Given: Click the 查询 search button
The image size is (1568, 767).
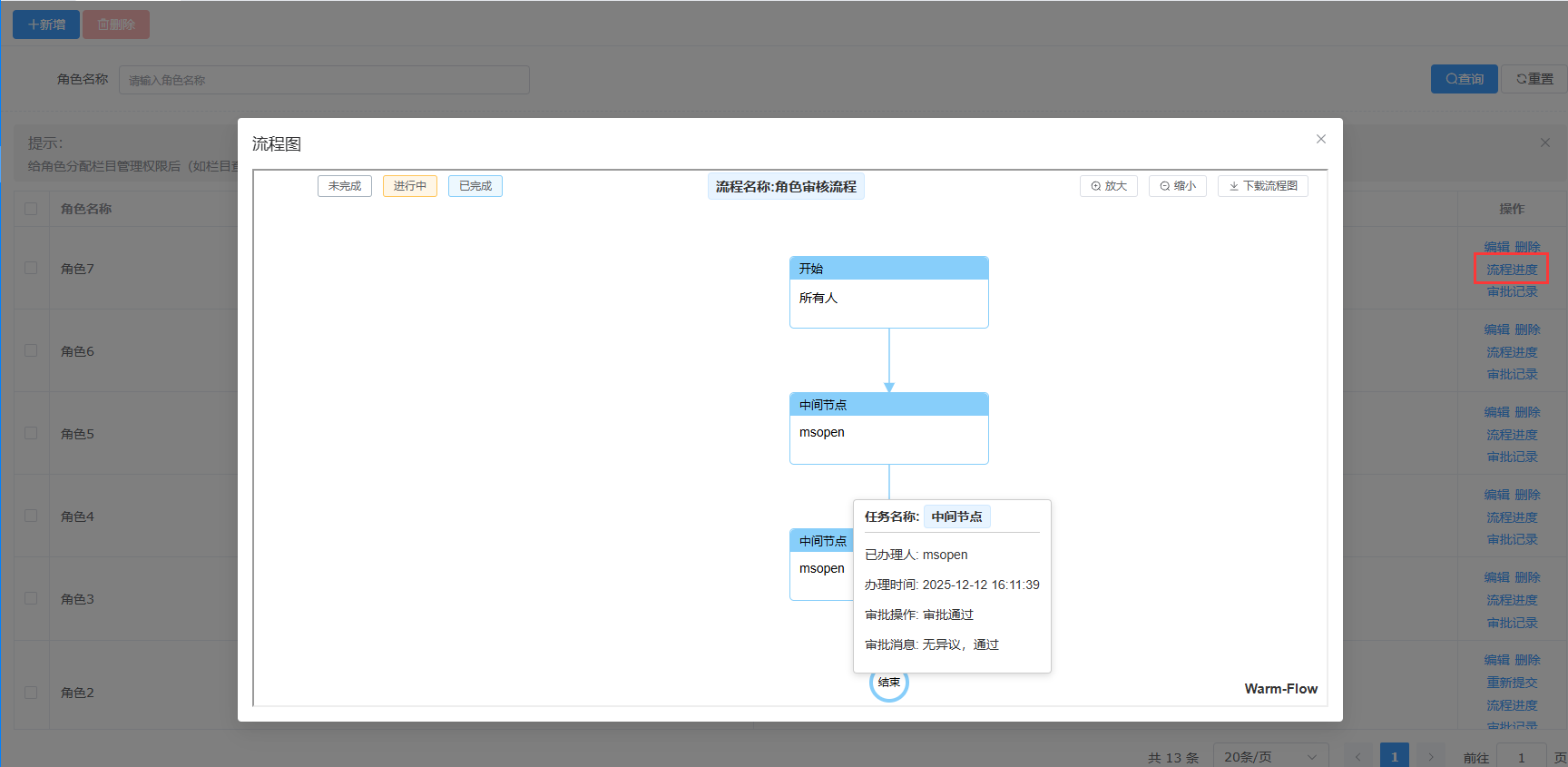Looking at the screenshot, I should pos(1464,79).
